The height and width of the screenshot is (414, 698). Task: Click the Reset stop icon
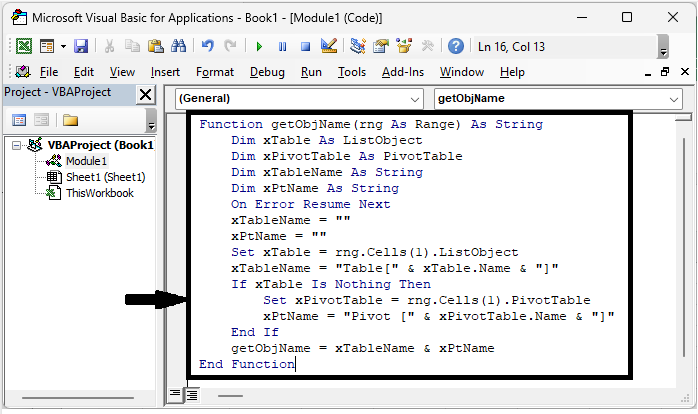[x=305, y=46]
